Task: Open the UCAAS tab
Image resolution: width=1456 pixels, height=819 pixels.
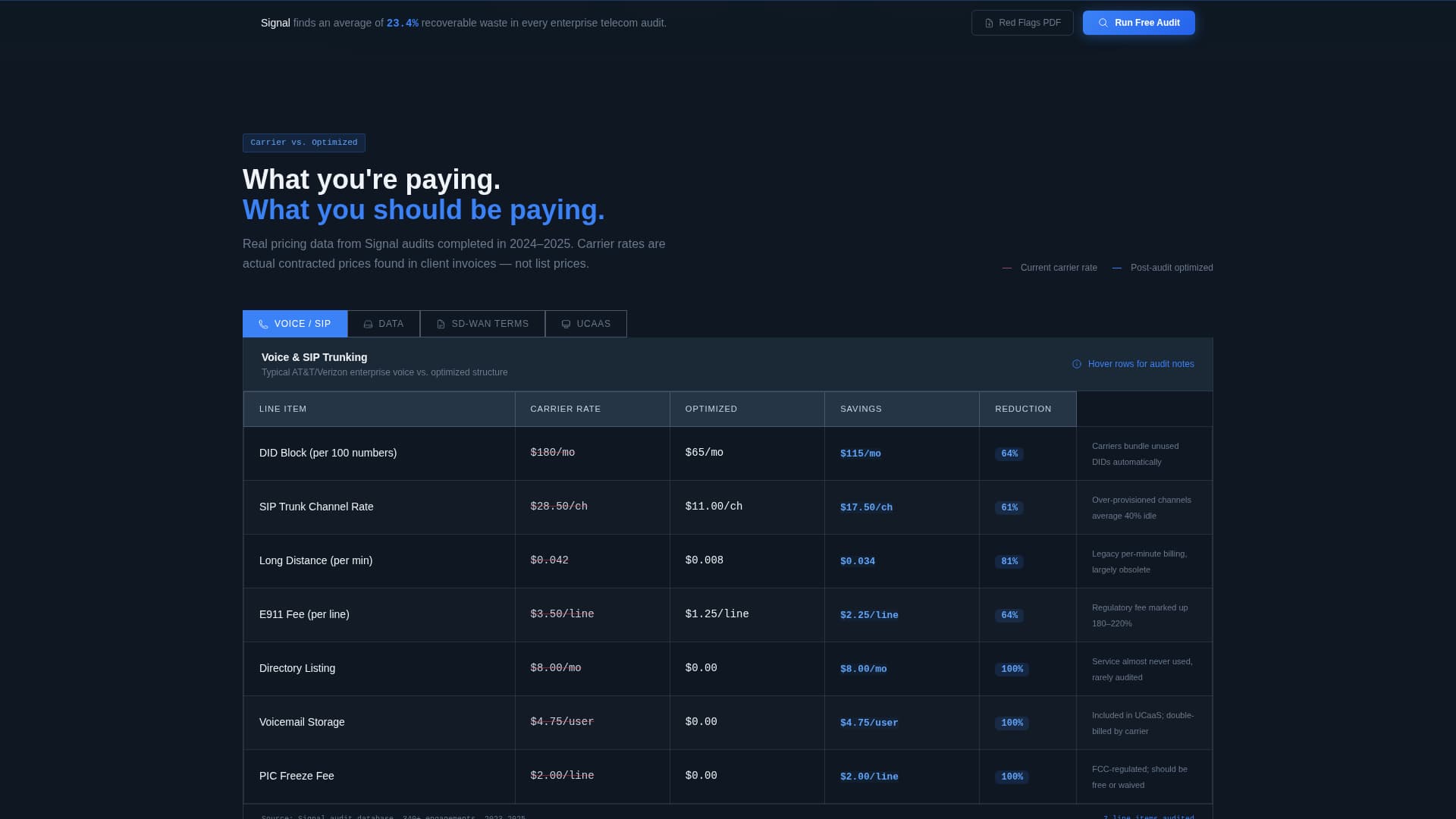Action: 585,323
